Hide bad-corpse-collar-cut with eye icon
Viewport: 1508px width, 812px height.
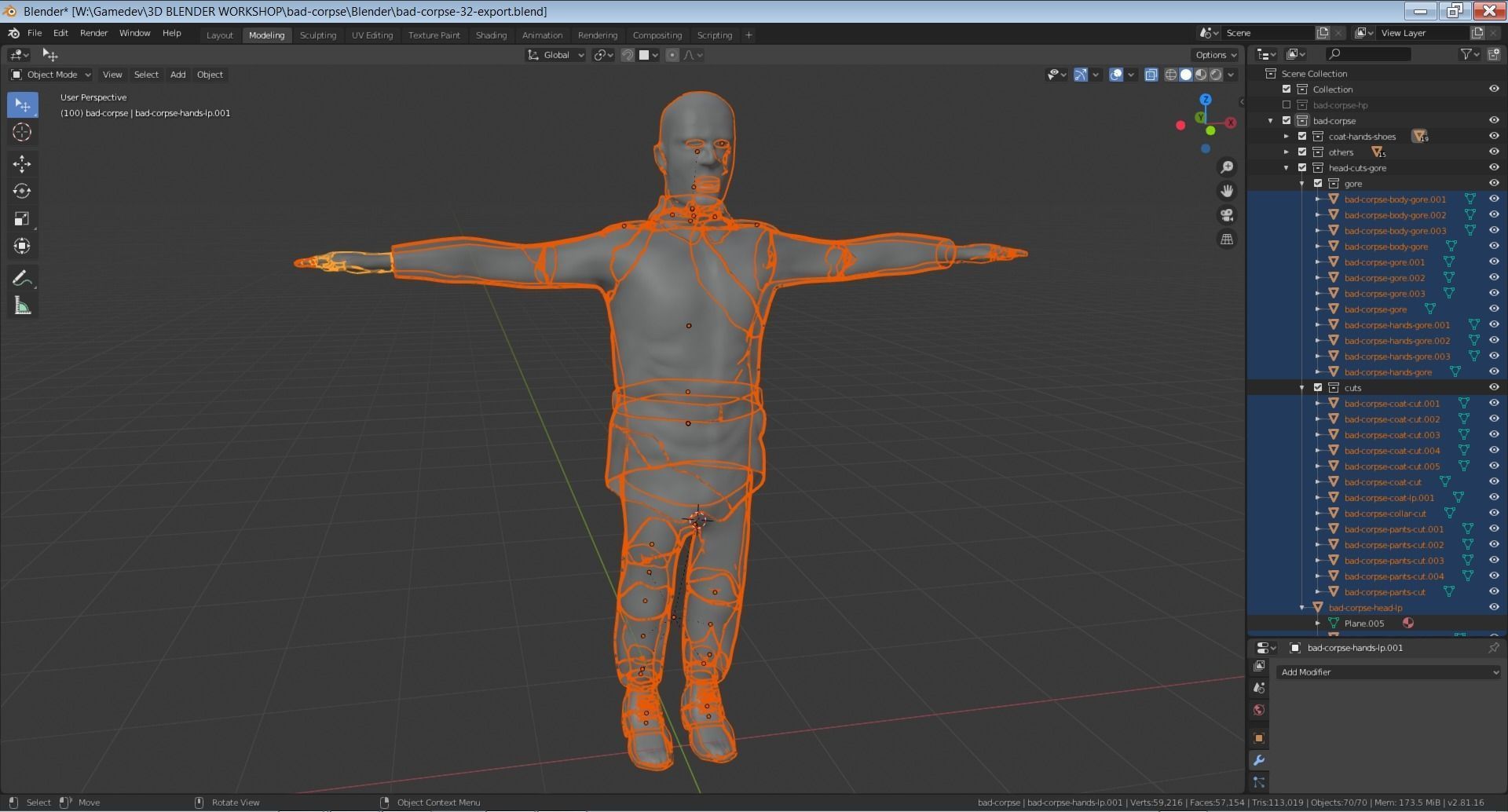coord(1494,514)
